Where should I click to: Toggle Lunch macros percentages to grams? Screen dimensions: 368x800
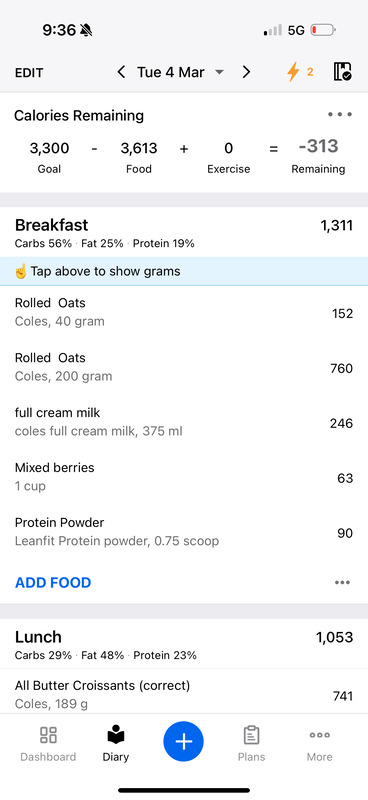(x=106, y=655)
